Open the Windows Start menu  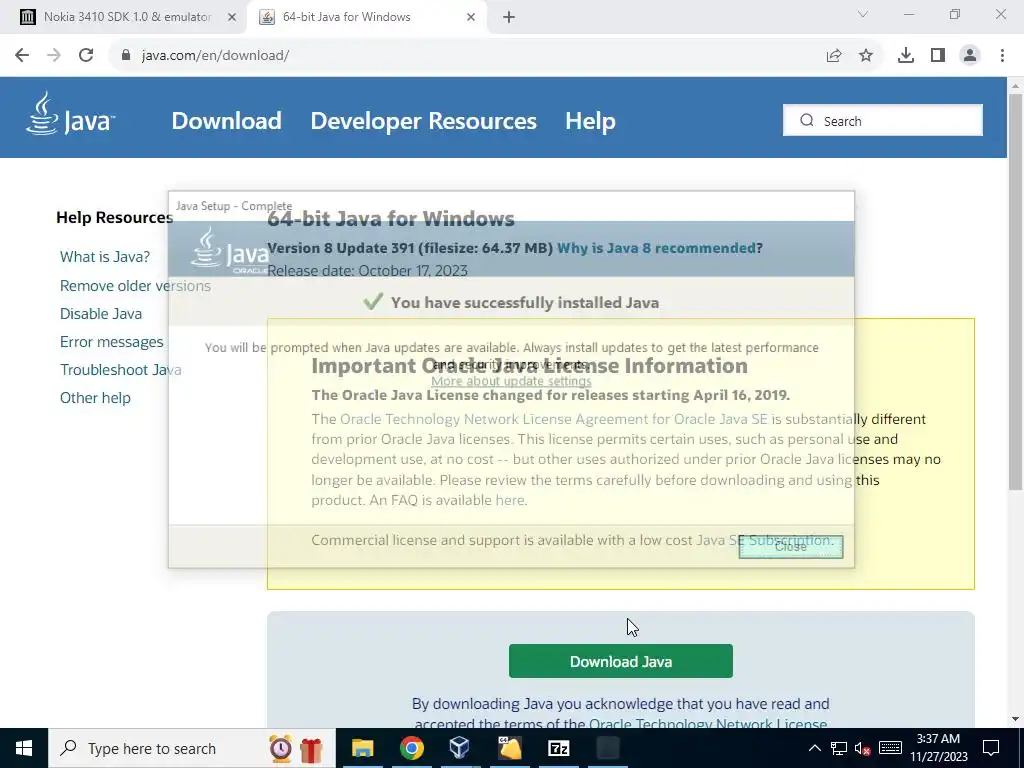tap(24, 748)
